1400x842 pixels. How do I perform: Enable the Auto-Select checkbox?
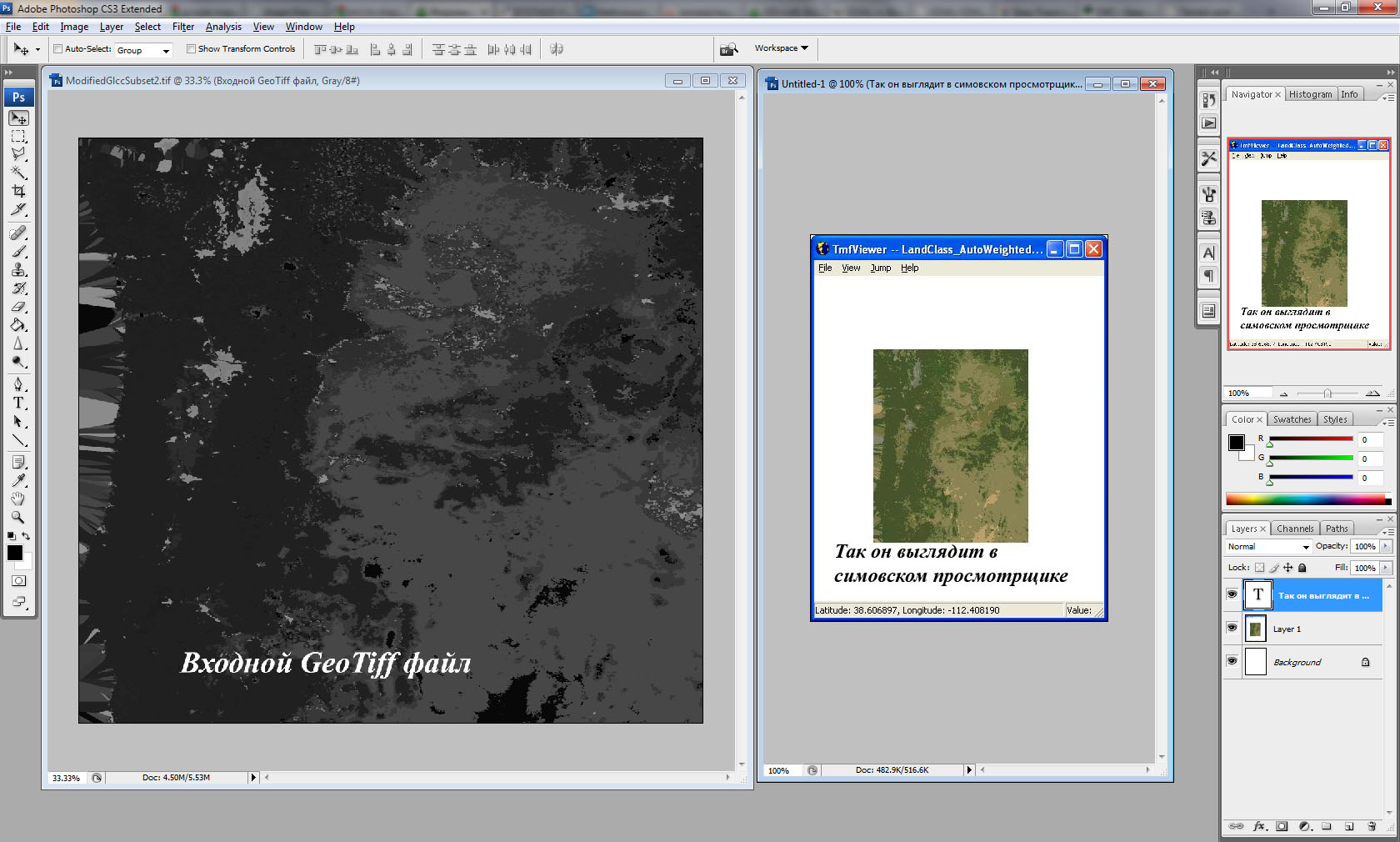[x=58, y=49]
